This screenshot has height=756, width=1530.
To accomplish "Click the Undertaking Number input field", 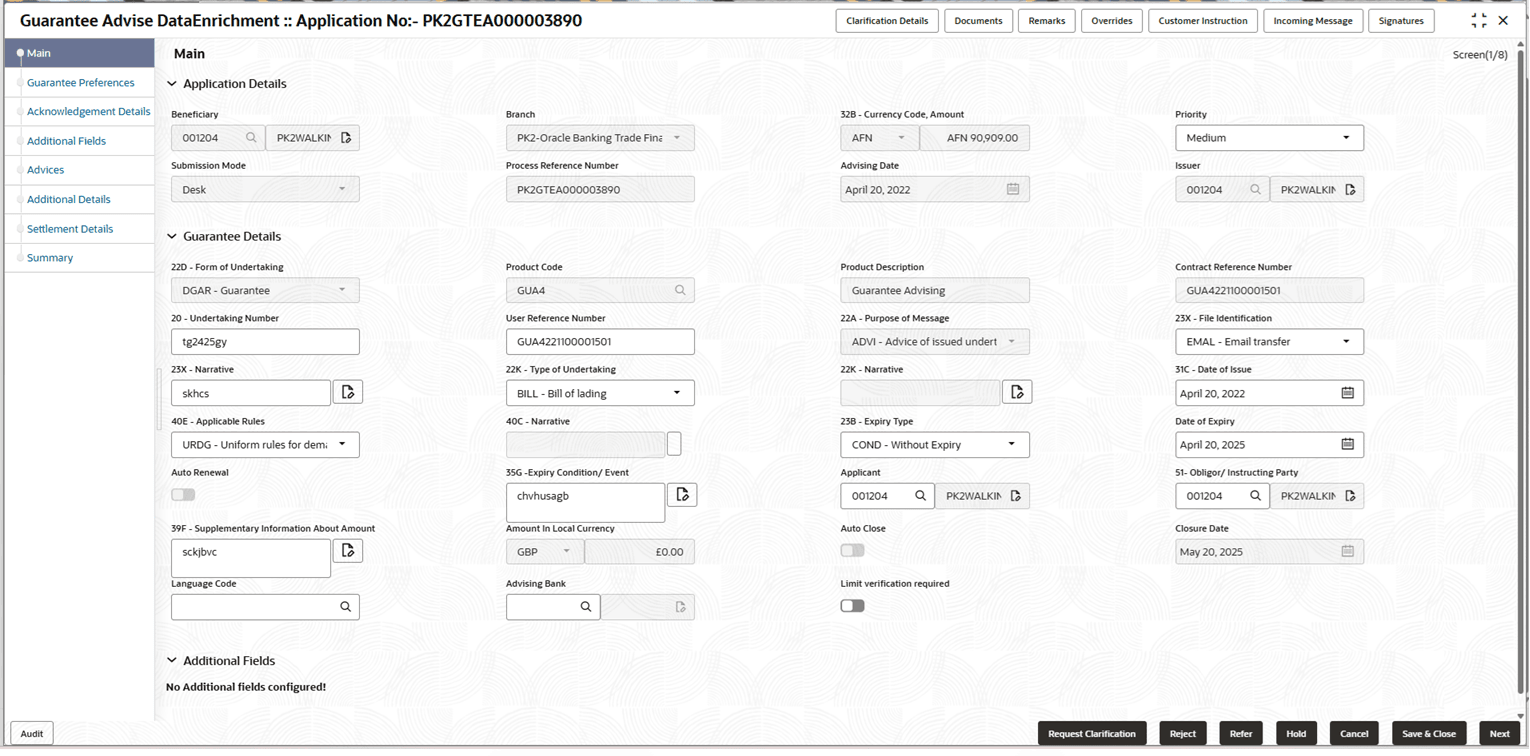I will click(264, 341).
